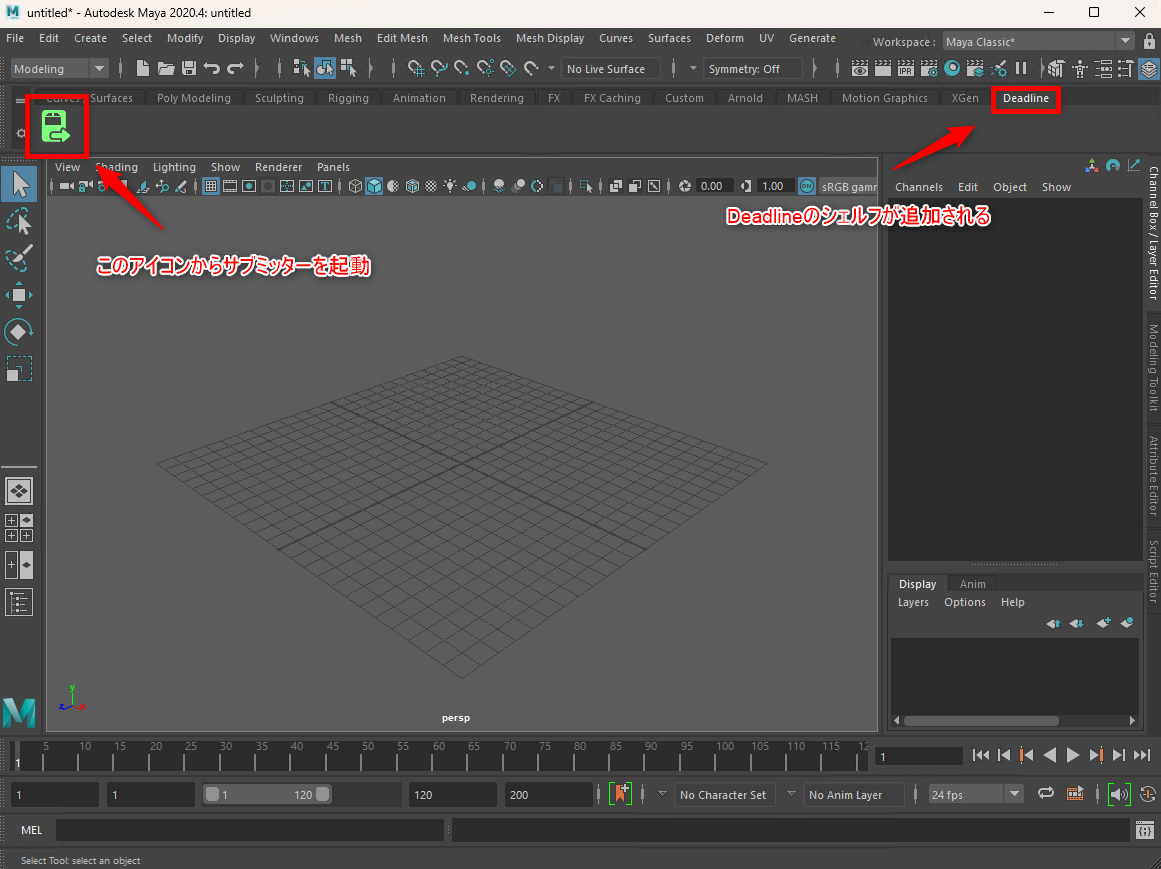Switch to the Rigging shelf tab
1161x869 pixels.
coord(348,98)
